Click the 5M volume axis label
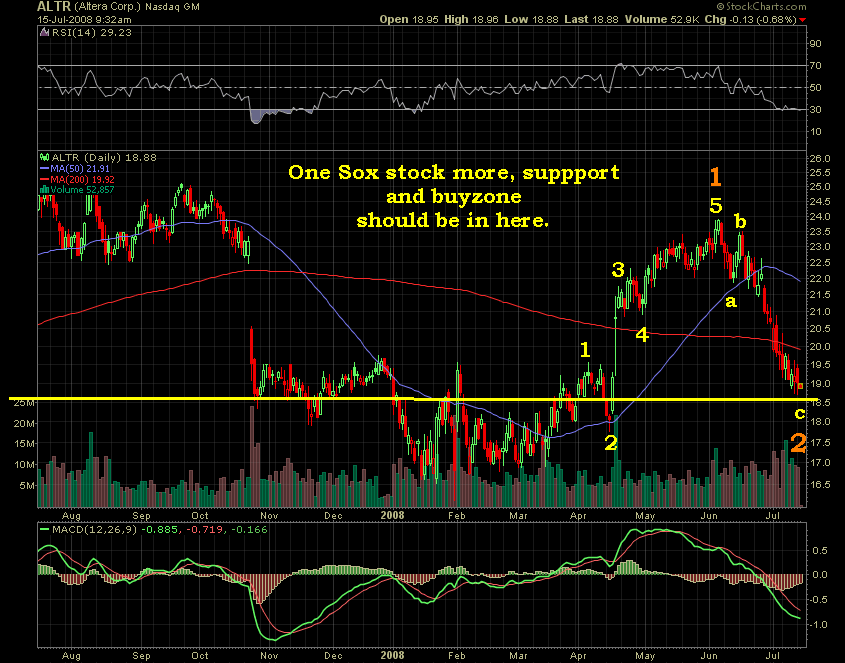845x663 pixels. click(27, 485)
